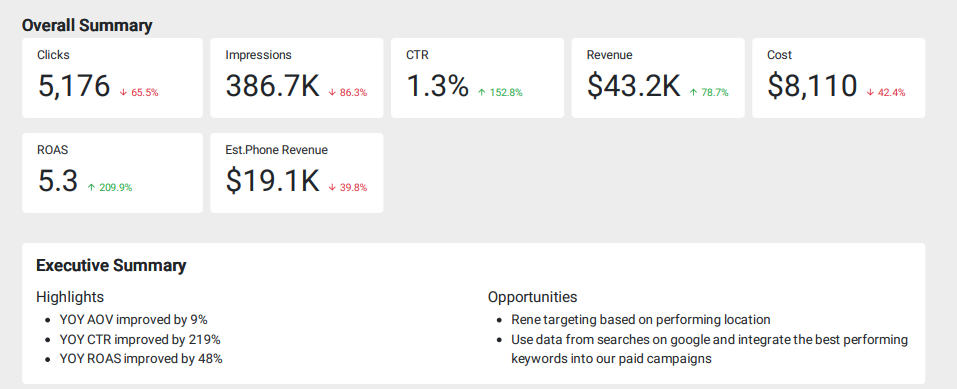
Task: Click the green up arrow next to Revenue 78.7%
Action: pyautogui.click(x=693, y=93)
